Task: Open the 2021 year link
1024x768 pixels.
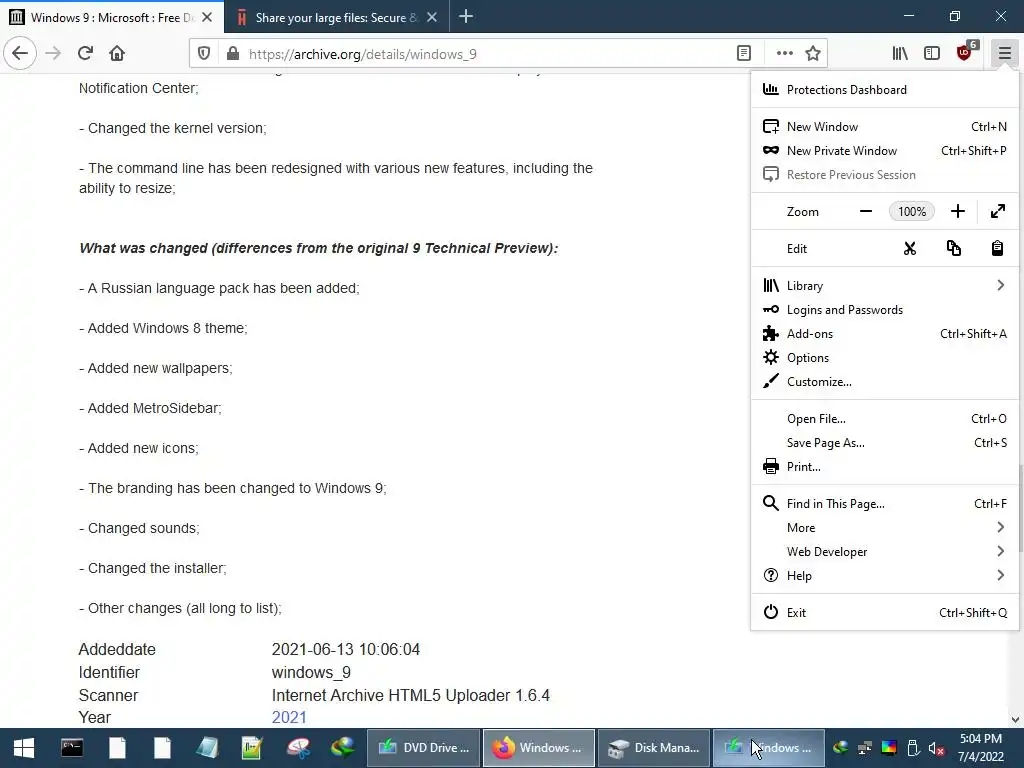Action: coord(289,717)
